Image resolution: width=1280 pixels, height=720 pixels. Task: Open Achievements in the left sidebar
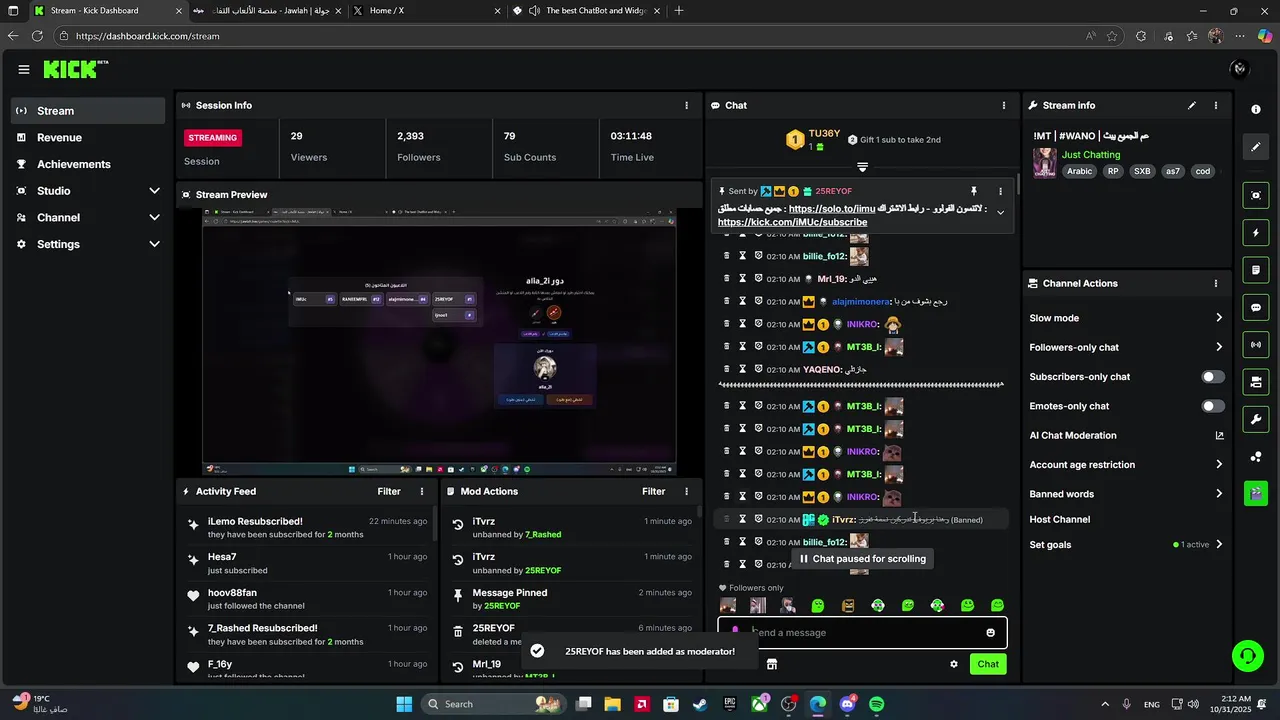[88, 164]
